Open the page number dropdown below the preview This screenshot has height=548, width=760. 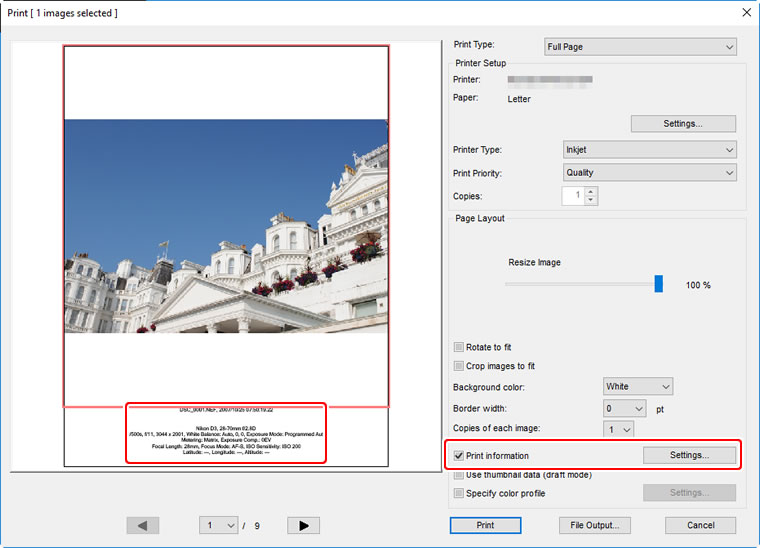219,525
